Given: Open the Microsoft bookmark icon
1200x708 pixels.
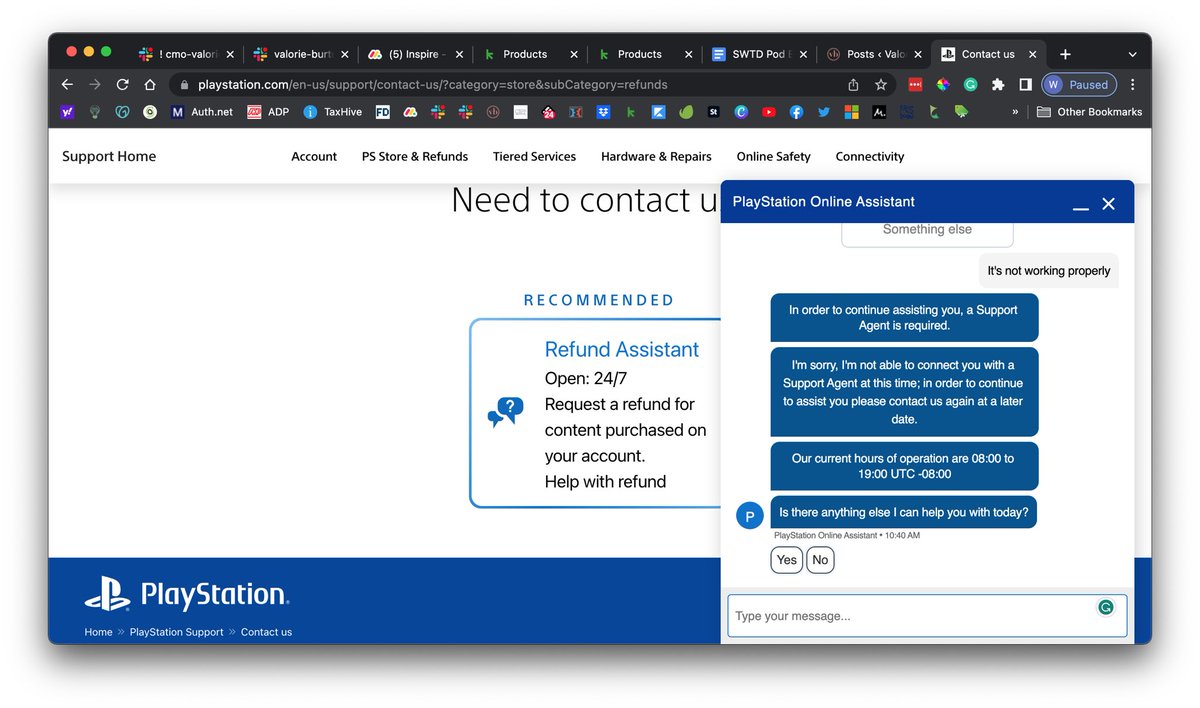Looking at the screenshot, I should tap(851, 112).
